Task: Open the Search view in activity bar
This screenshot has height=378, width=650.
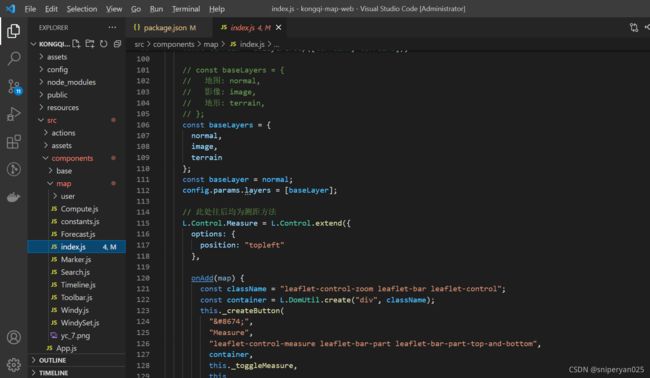Action: pos(14,58)
